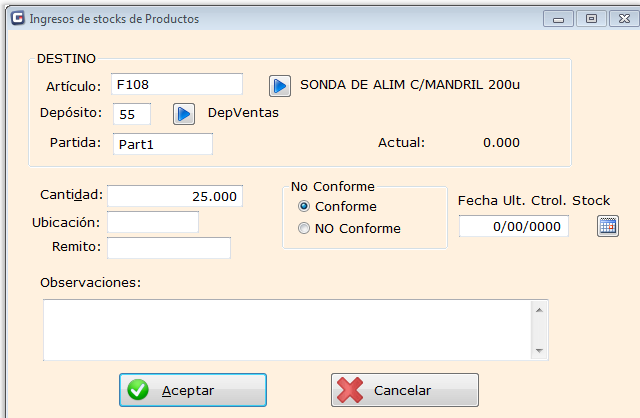Focus the Ubicación input box

pos(152,222)
